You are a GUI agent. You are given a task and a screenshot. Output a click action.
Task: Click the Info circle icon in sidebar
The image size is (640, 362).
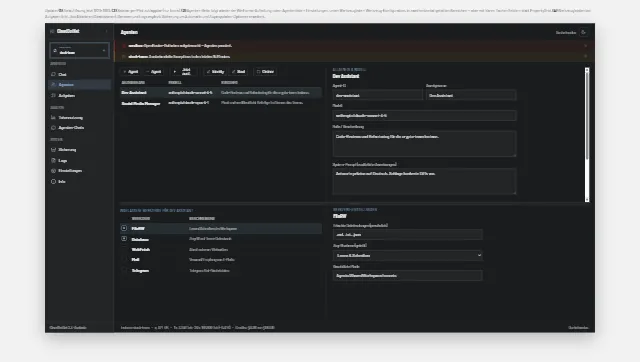point(53,181)
